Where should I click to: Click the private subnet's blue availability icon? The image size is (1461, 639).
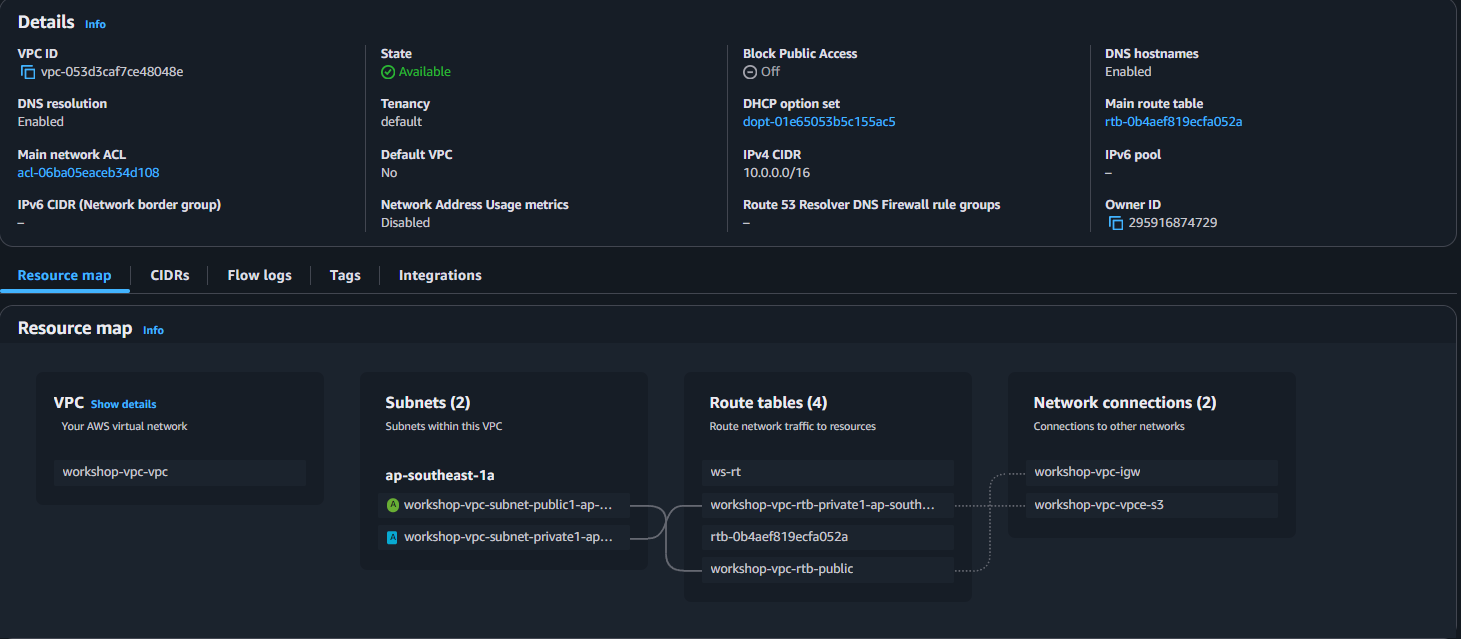(393, 537)
